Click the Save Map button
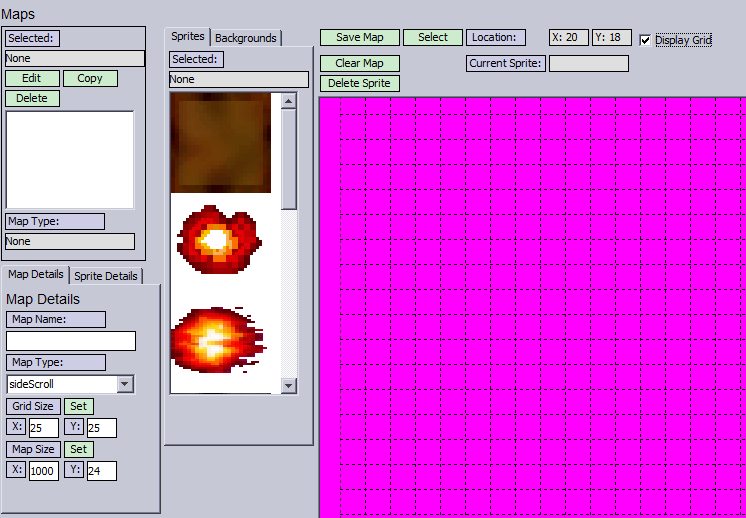This screenshot has height=518, width=746. [360, 38]
